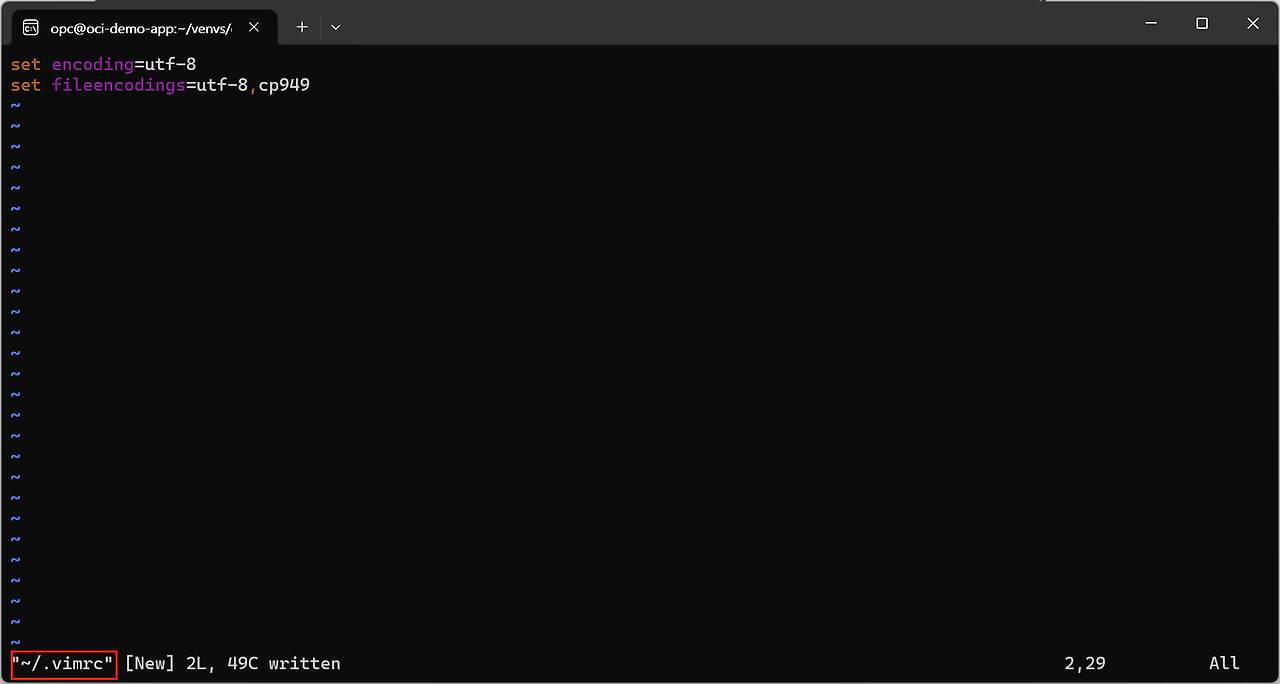Open a new terminal tab with plus
1280x684 pixels.
[302, 27]
